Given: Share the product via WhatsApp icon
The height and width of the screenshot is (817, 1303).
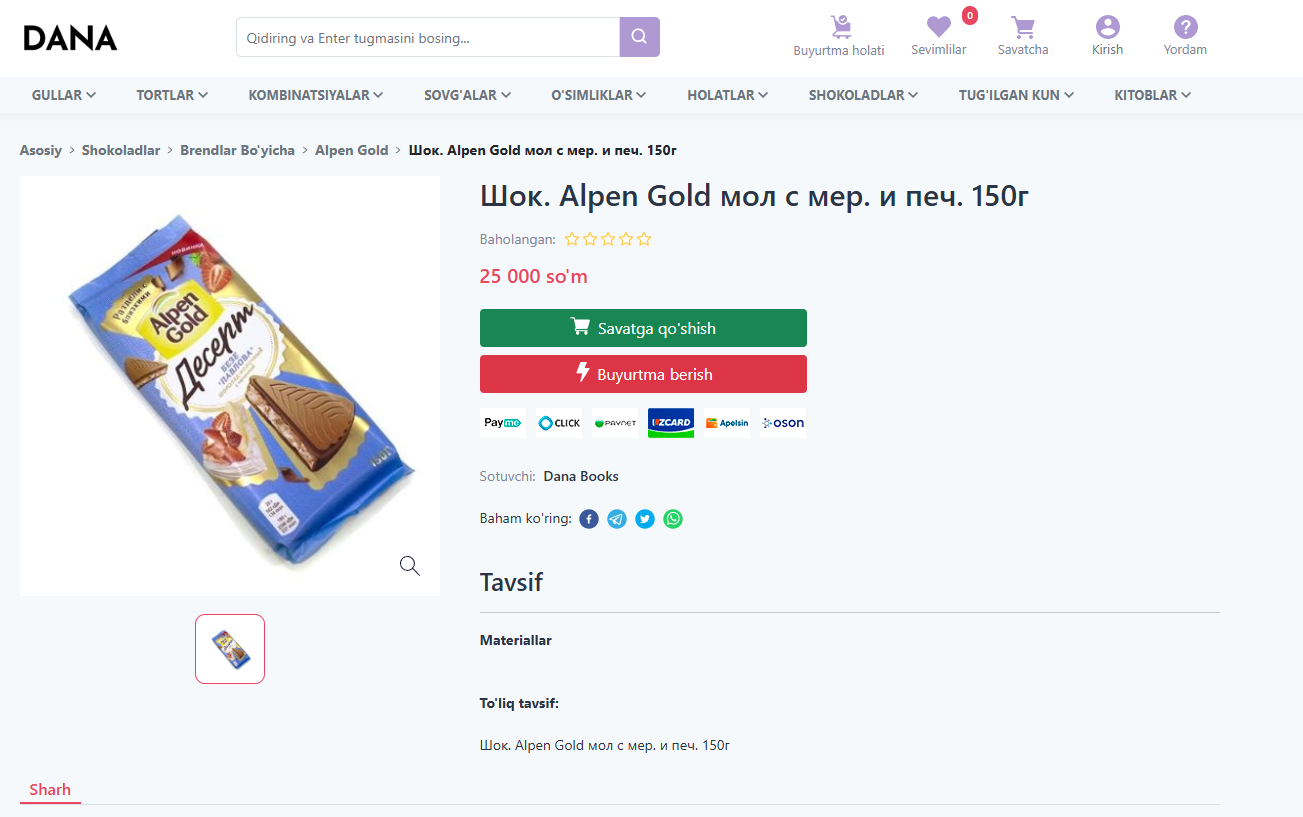Looking at the screenshot, I should coord(673,519).
